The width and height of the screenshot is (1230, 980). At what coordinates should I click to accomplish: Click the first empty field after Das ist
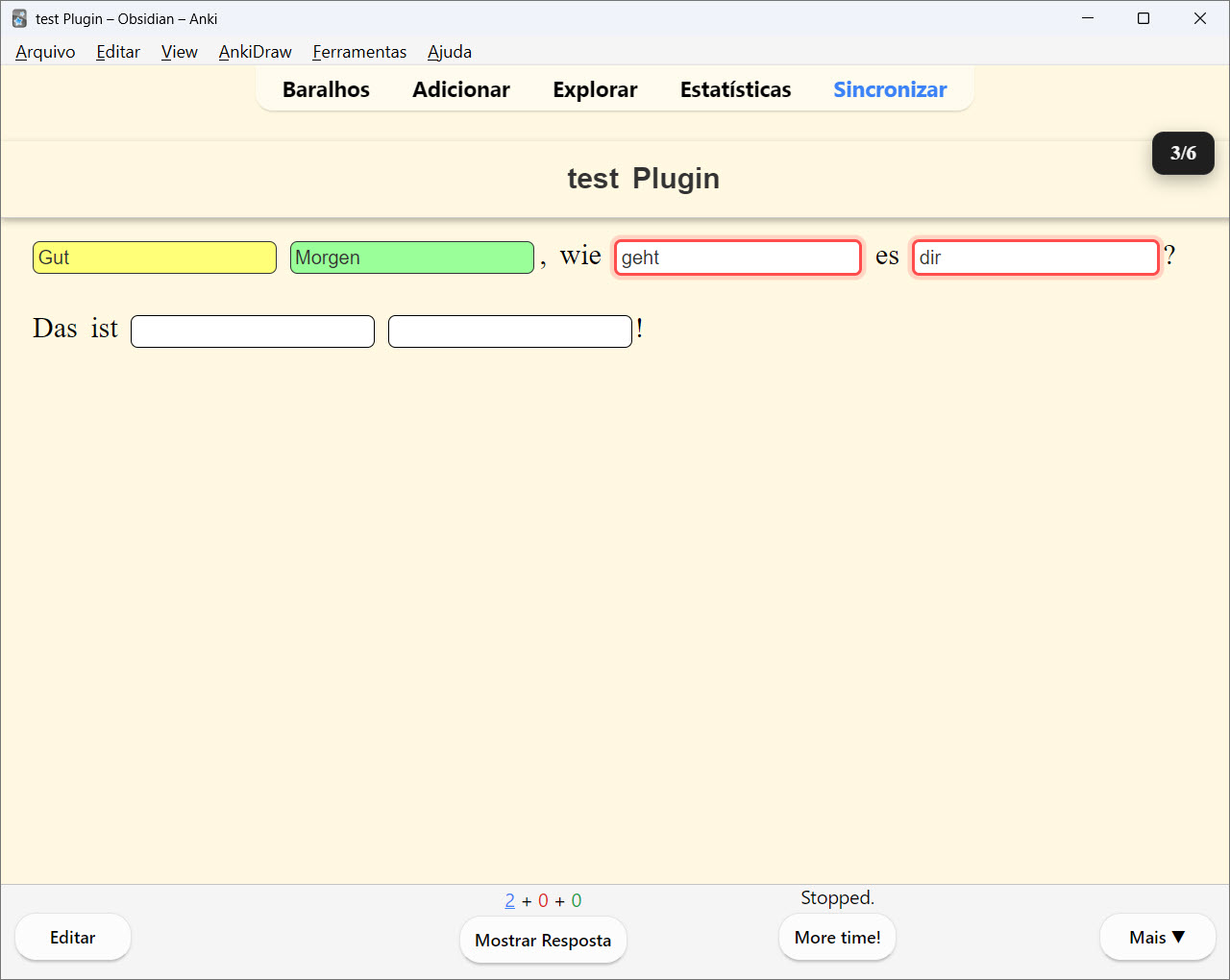point(253,331)
